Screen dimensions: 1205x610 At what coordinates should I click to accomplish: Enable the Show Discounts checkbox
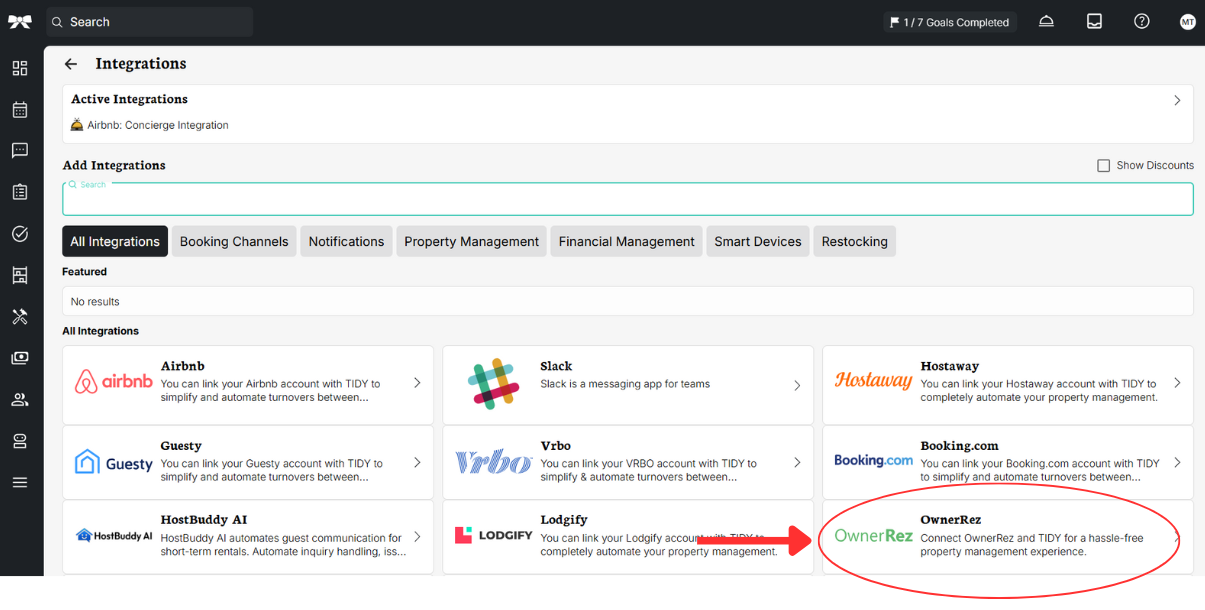[x=1103, y=166]
